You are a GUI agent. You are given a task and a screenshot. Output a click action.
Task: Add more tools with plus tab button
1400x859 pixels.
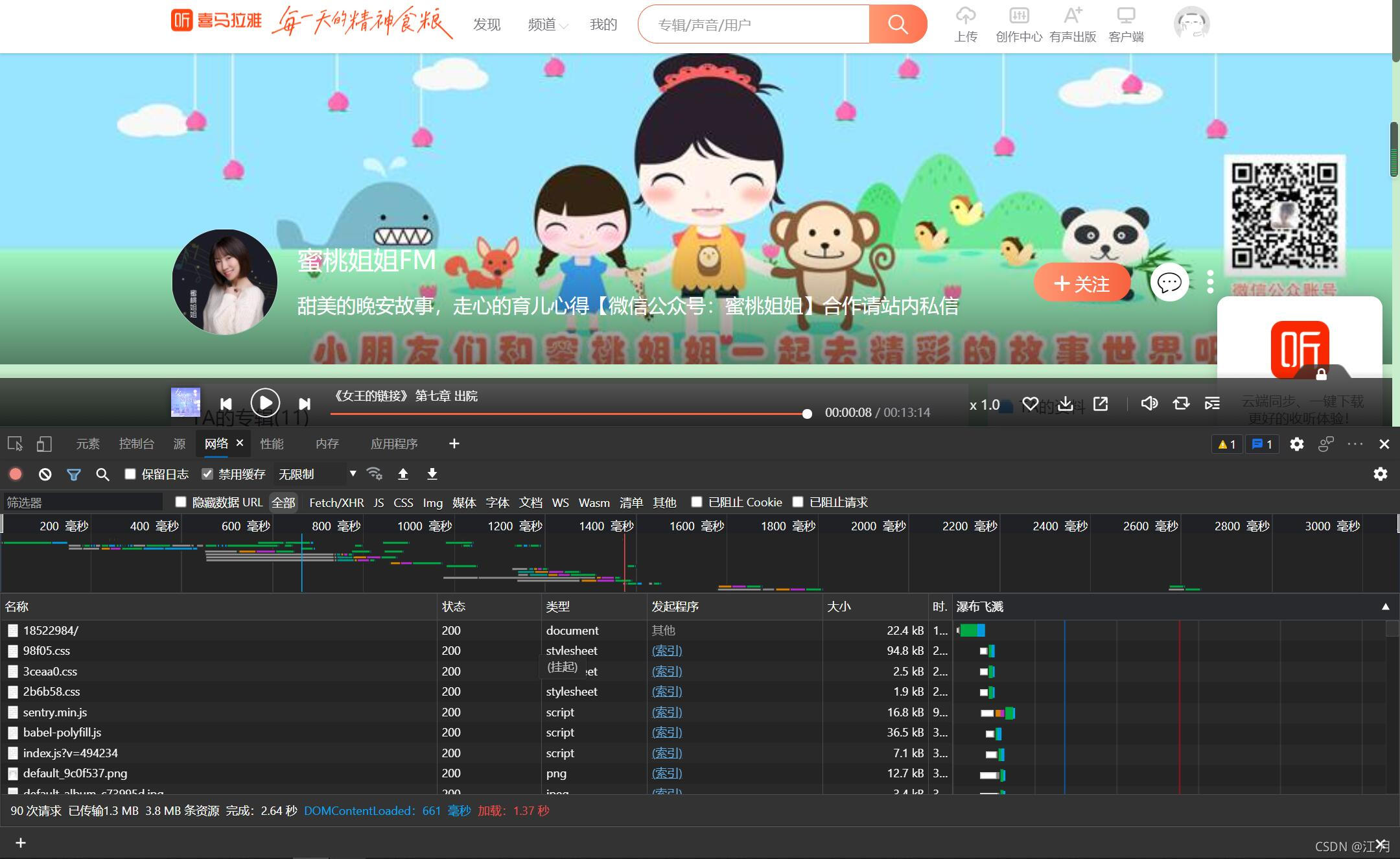pos(454,444)
